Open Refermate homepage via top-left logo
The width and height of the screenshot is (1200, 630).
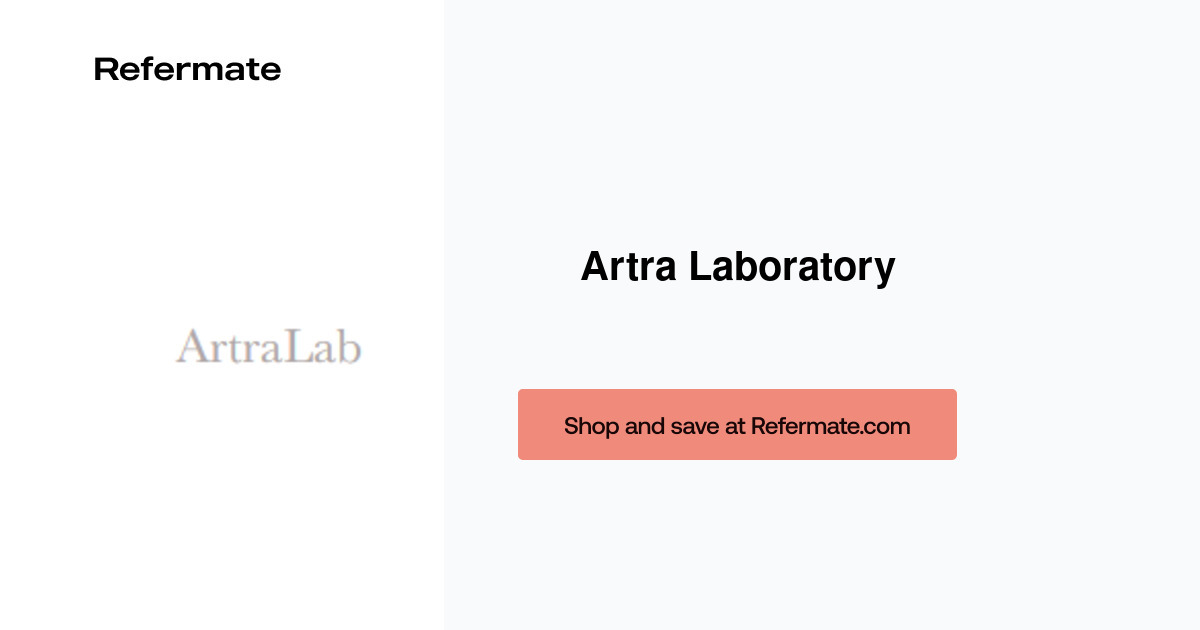tap(187, 68)
